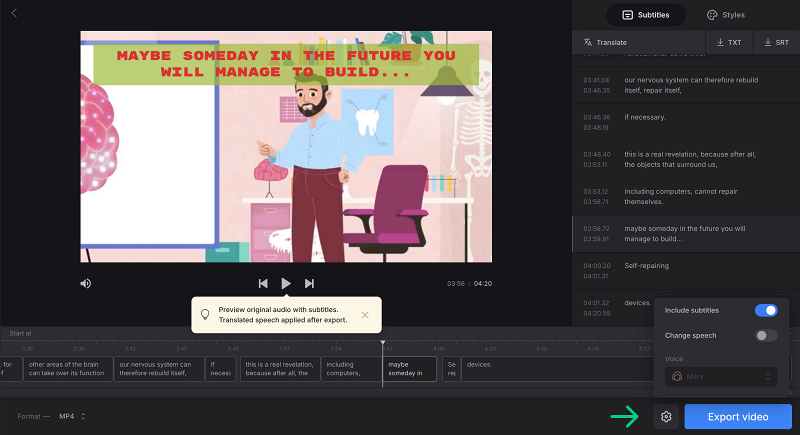This screenshot has width=800, height=435.
Task: Skip to the previous subtitle
Action: tap(263, 284)
